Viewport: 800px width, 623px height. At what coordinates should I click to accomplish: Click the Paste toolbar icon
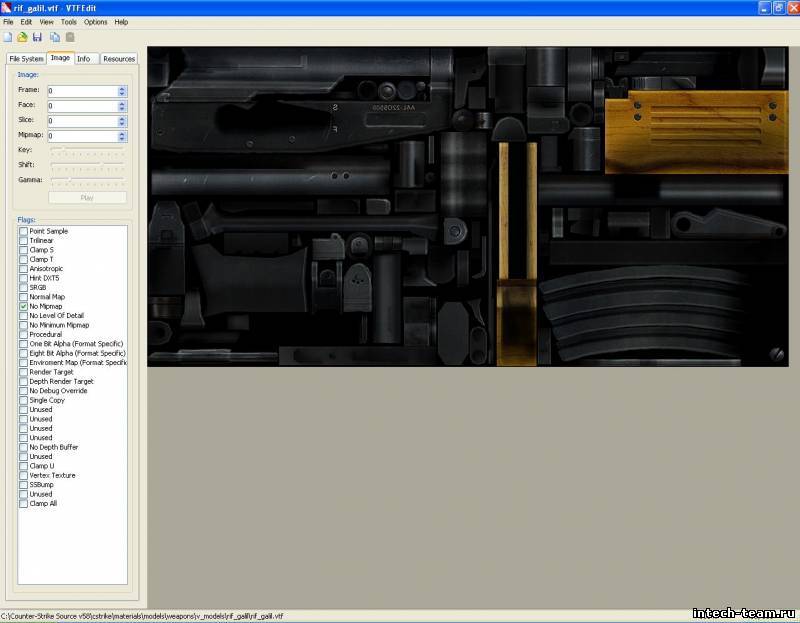[70, 37]
